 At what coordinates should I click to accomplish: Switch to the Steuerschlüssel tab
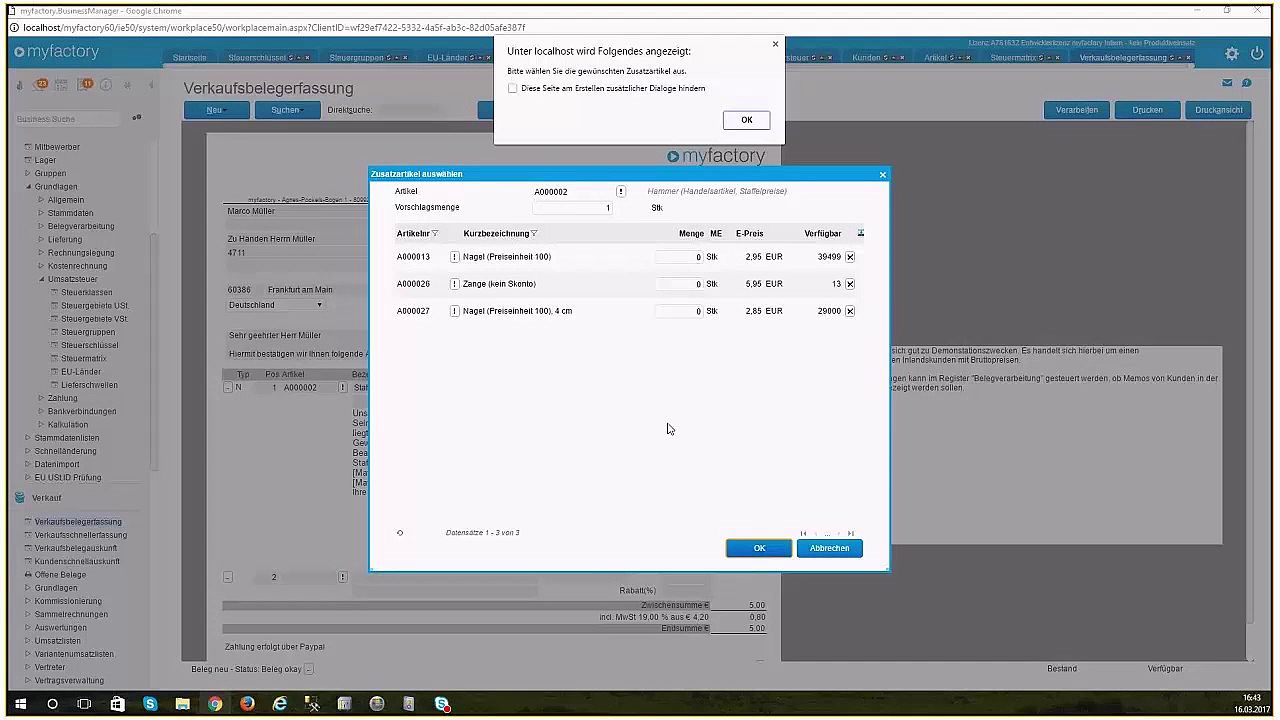pos(256,58)
